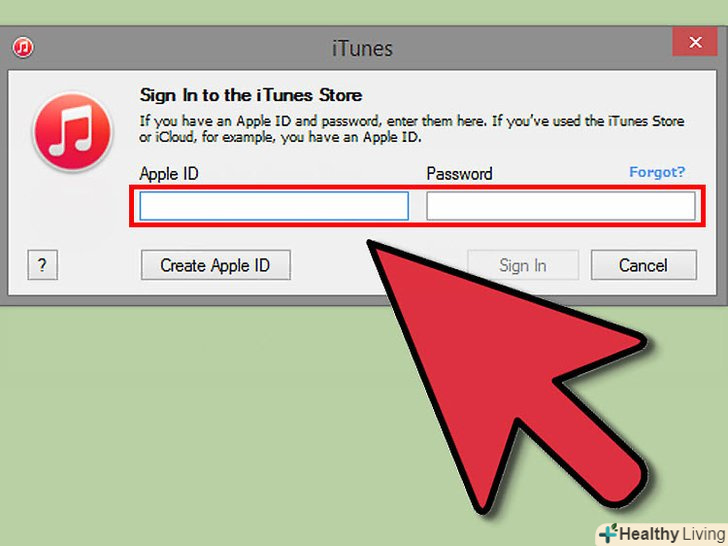Focus the Password text field
This screenshot has height=546, width=728.
(561, 206)
